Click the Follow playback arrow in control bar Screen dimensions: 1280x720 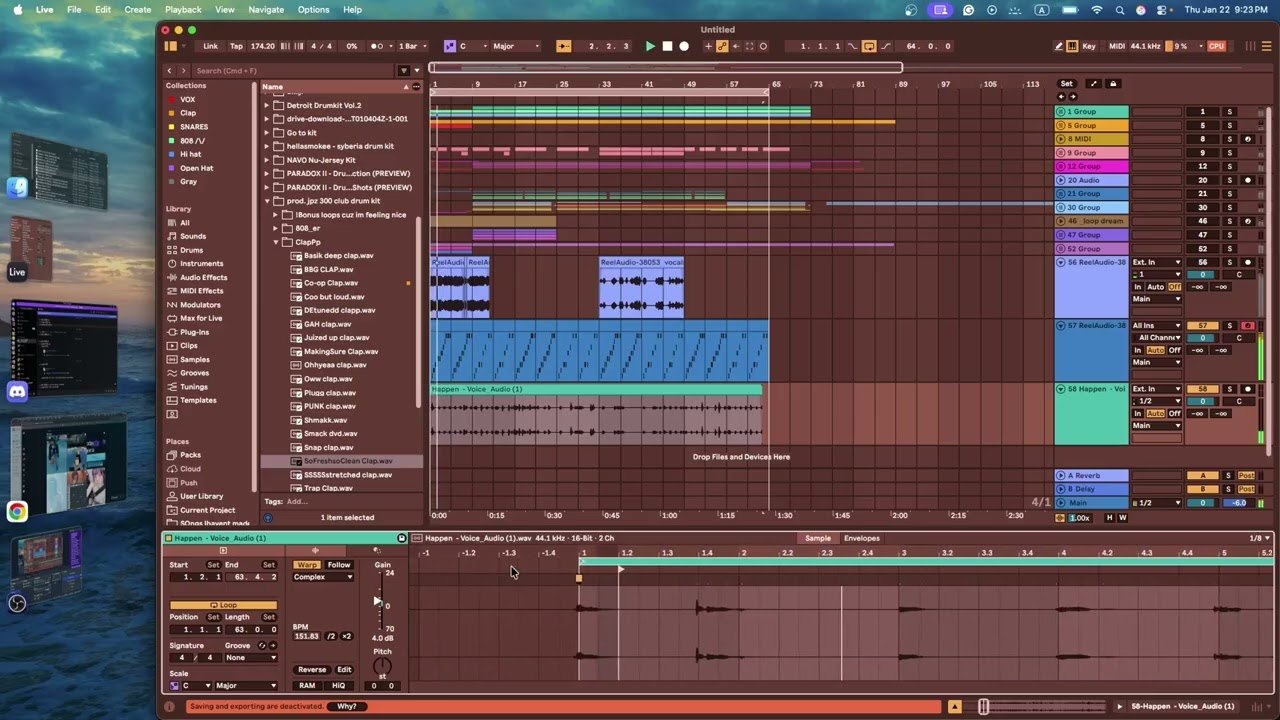coord(564,46)
